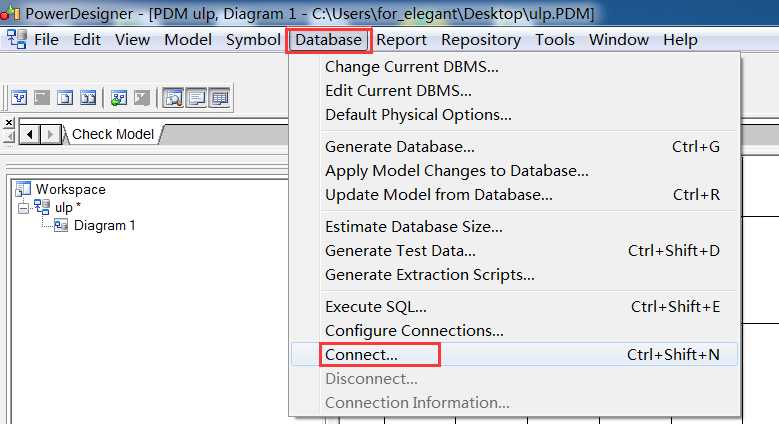
Task: Click Connect in the Database menu
Action: pyautogui.click(x=514, y=354)
